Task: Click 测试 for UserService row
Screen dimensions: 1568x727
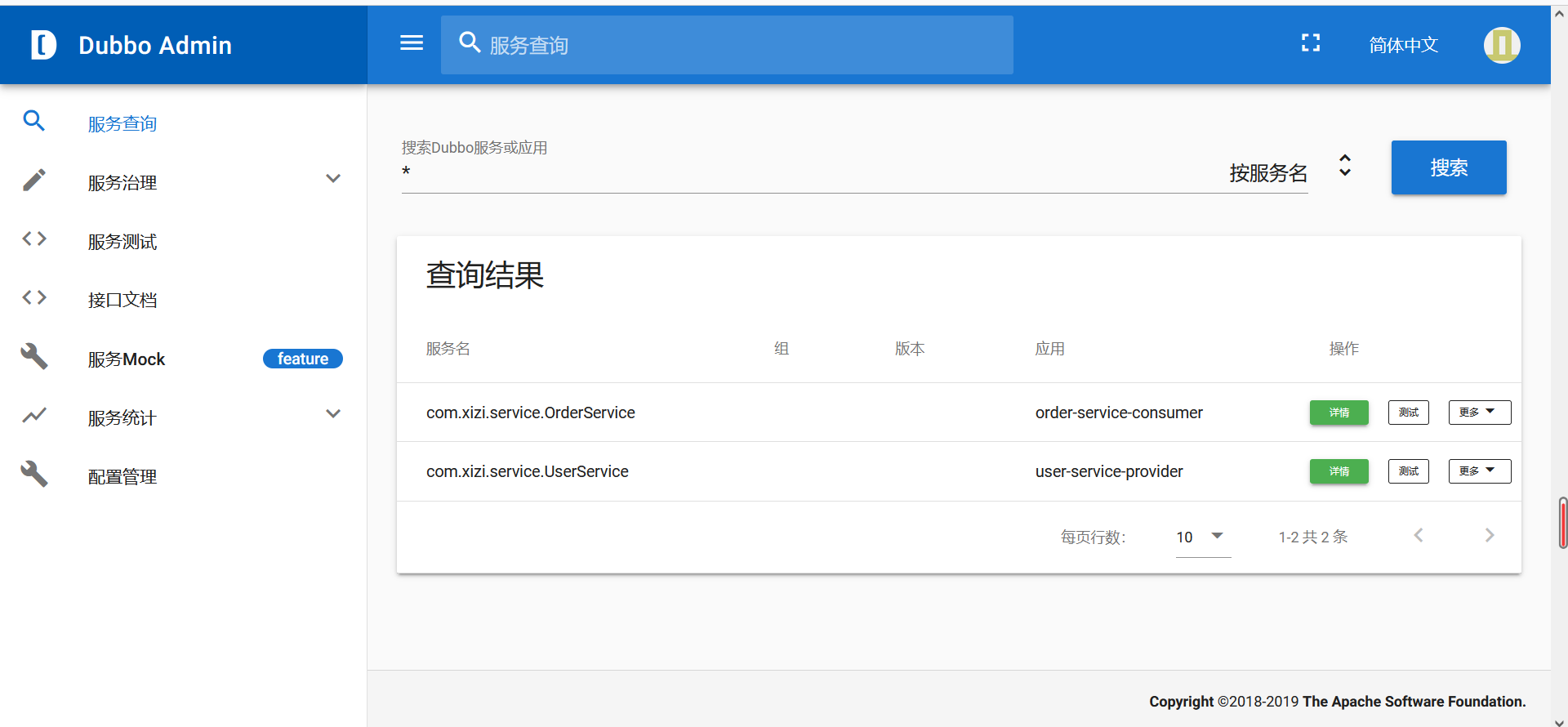Action: (1409, 471)
